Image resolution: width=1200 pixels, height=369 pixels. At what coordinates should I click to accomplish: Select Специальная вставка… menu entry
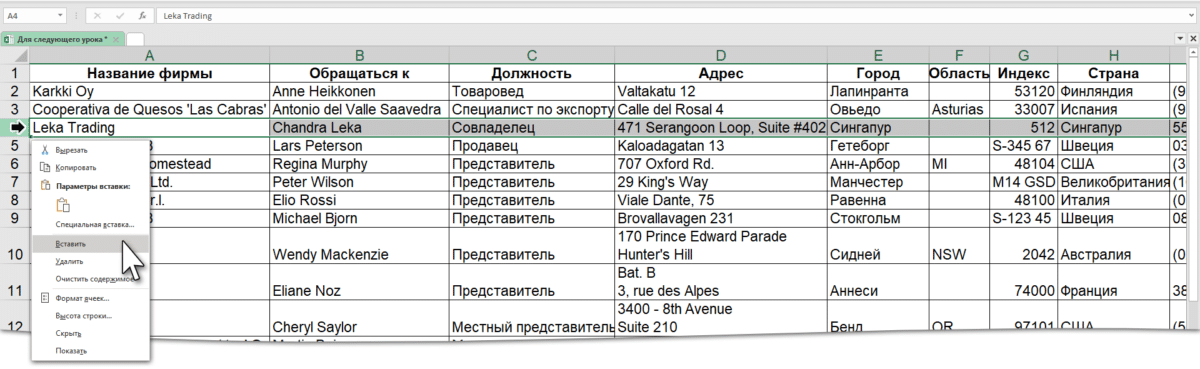(90, 225)
